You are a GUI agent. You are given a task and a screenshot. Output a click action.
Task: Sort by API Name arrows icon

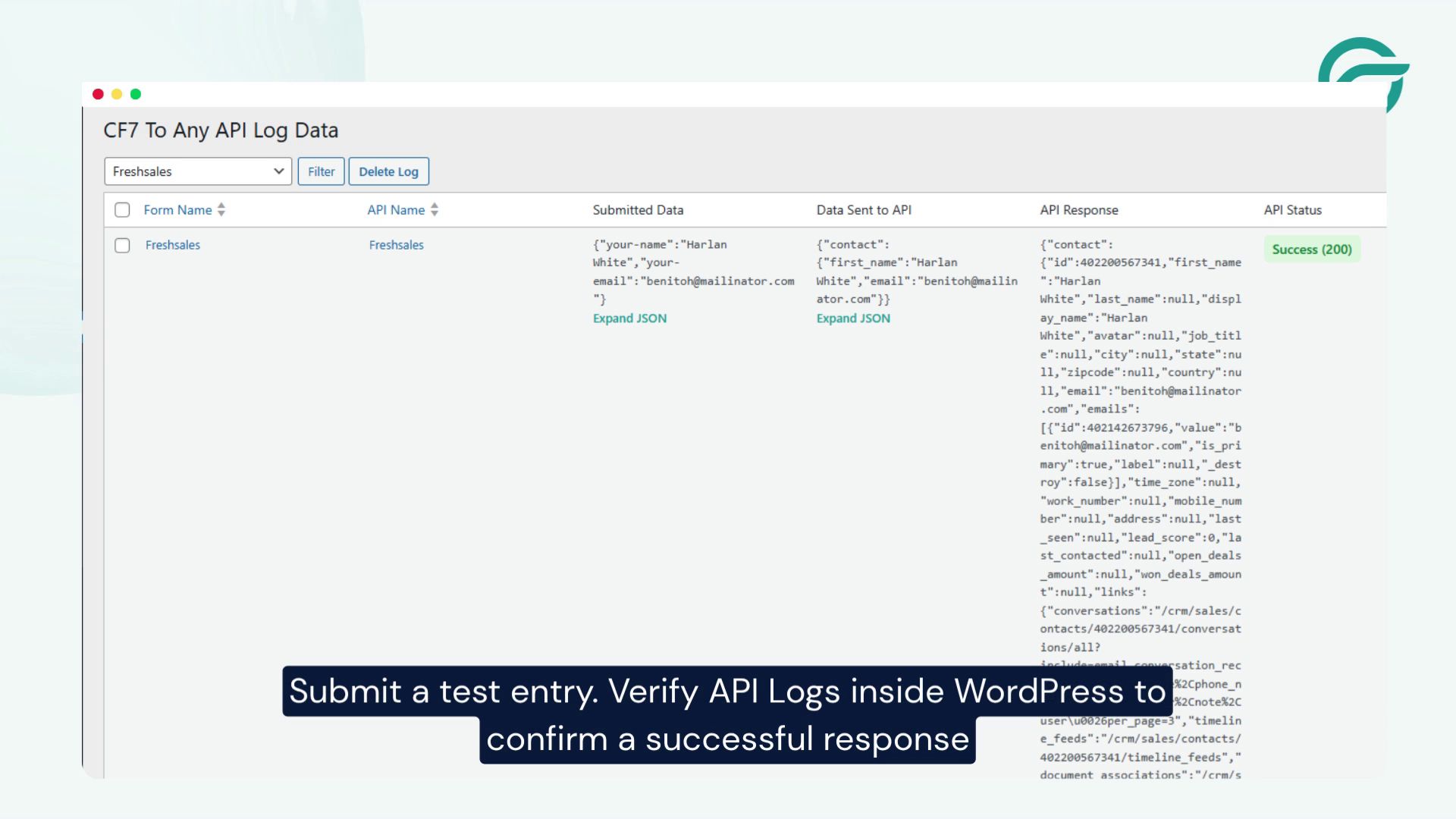435,209
